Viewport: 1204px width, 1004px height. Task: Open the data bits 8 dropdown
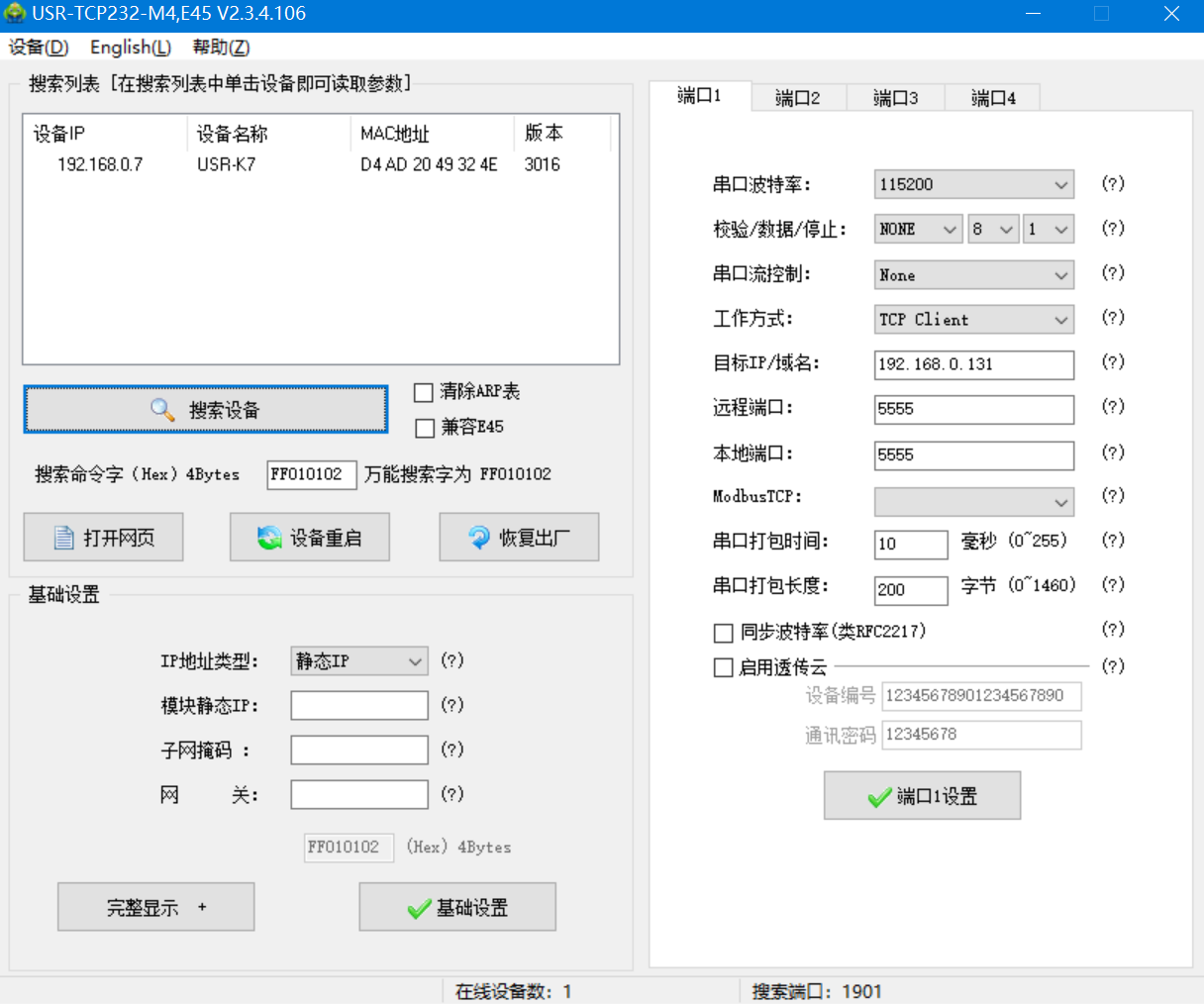(x=993, y=229)
